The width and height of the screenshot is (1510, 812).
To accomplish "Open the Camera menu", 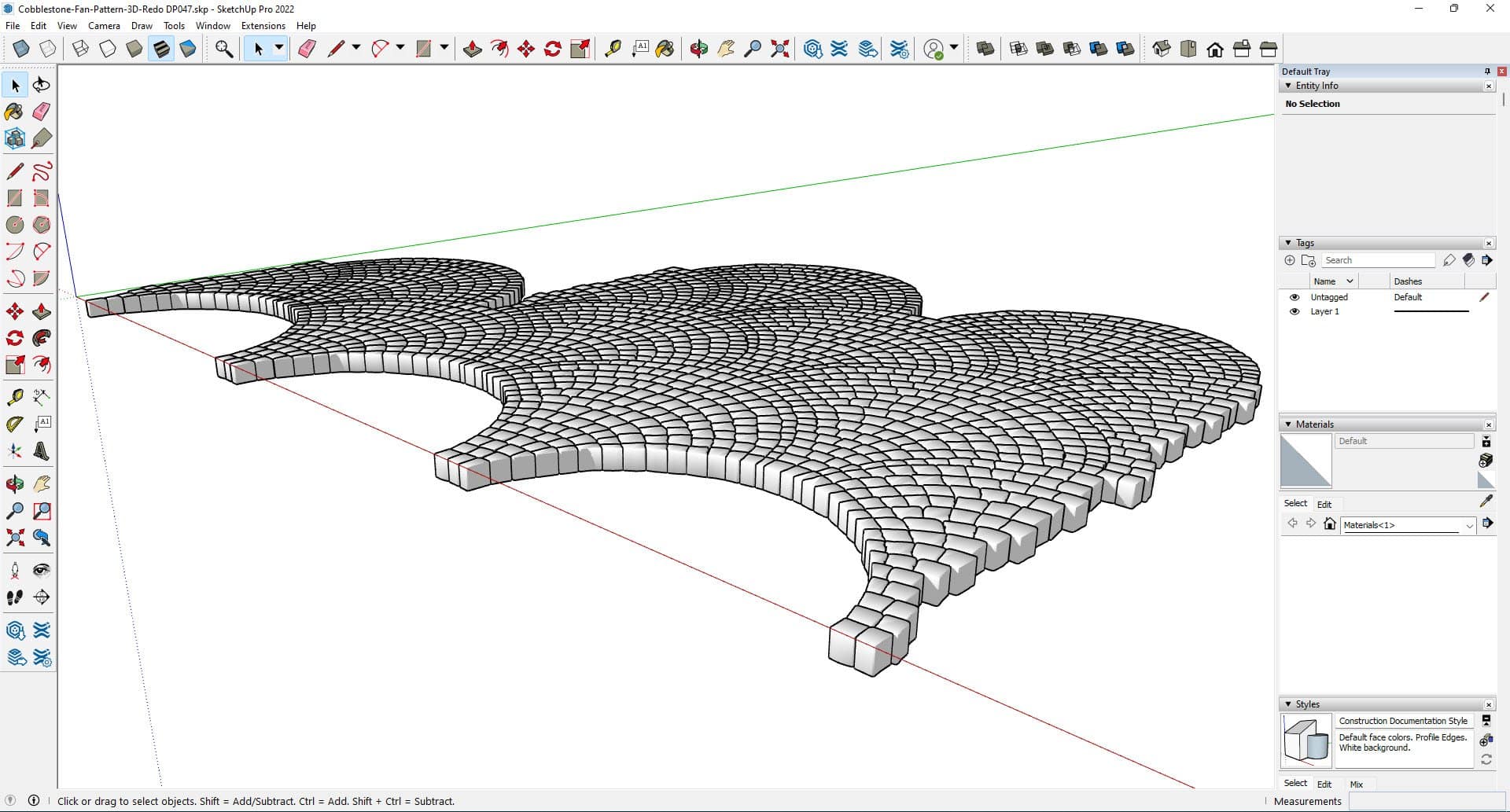I will [104, 26].
